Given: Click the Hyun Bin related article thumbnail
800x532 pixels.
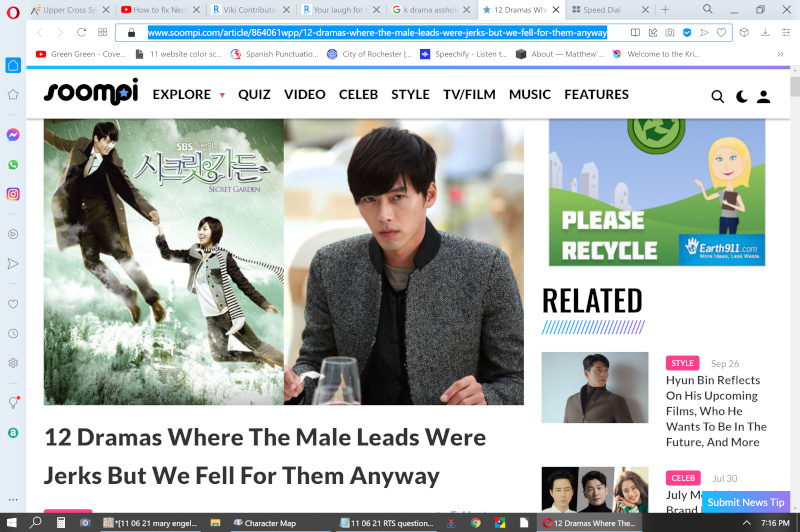Looking at the screenshot, I should click(595, 387).
